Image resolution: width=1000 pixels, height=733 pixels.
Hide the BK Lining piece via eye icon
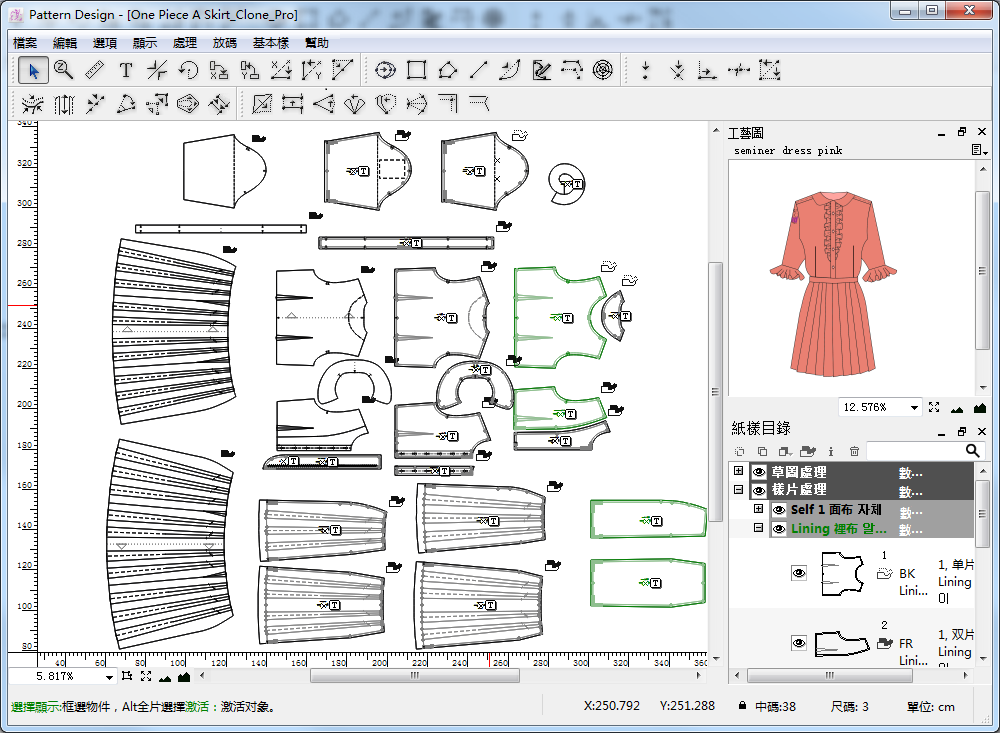point(799,573)
